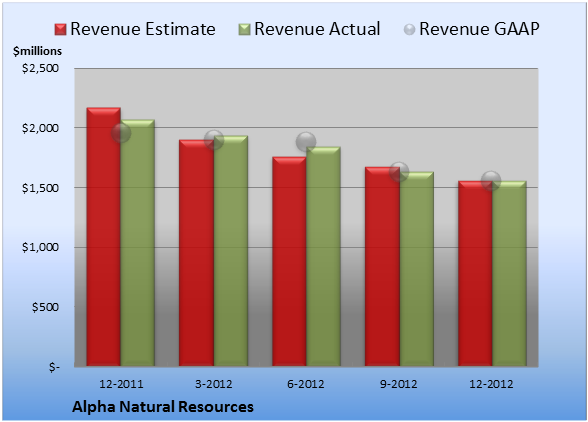Select the green actual bar for 3-2012
Image resolution: width=588 pixels, height=422 pixels.
[x=231, y=251]
